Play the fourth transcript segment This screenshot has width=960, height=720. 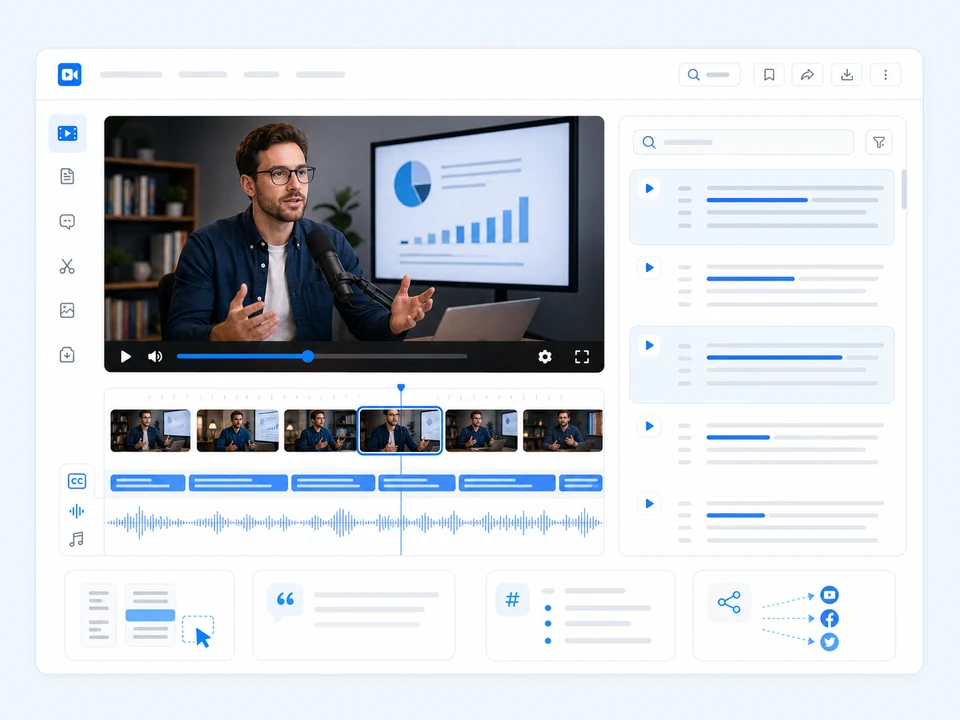click(650, 426)
